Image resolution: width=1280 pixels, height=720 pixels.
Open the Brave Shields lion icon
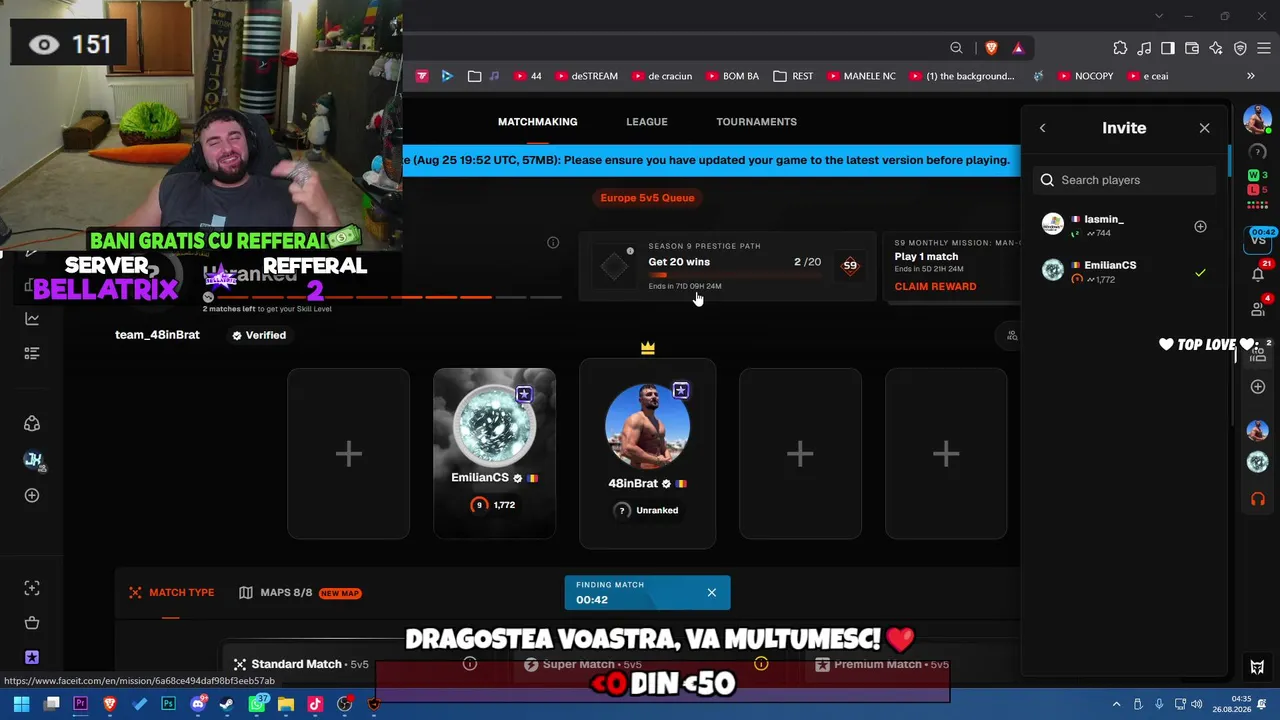pyautogui.click(x=991, y=48)
